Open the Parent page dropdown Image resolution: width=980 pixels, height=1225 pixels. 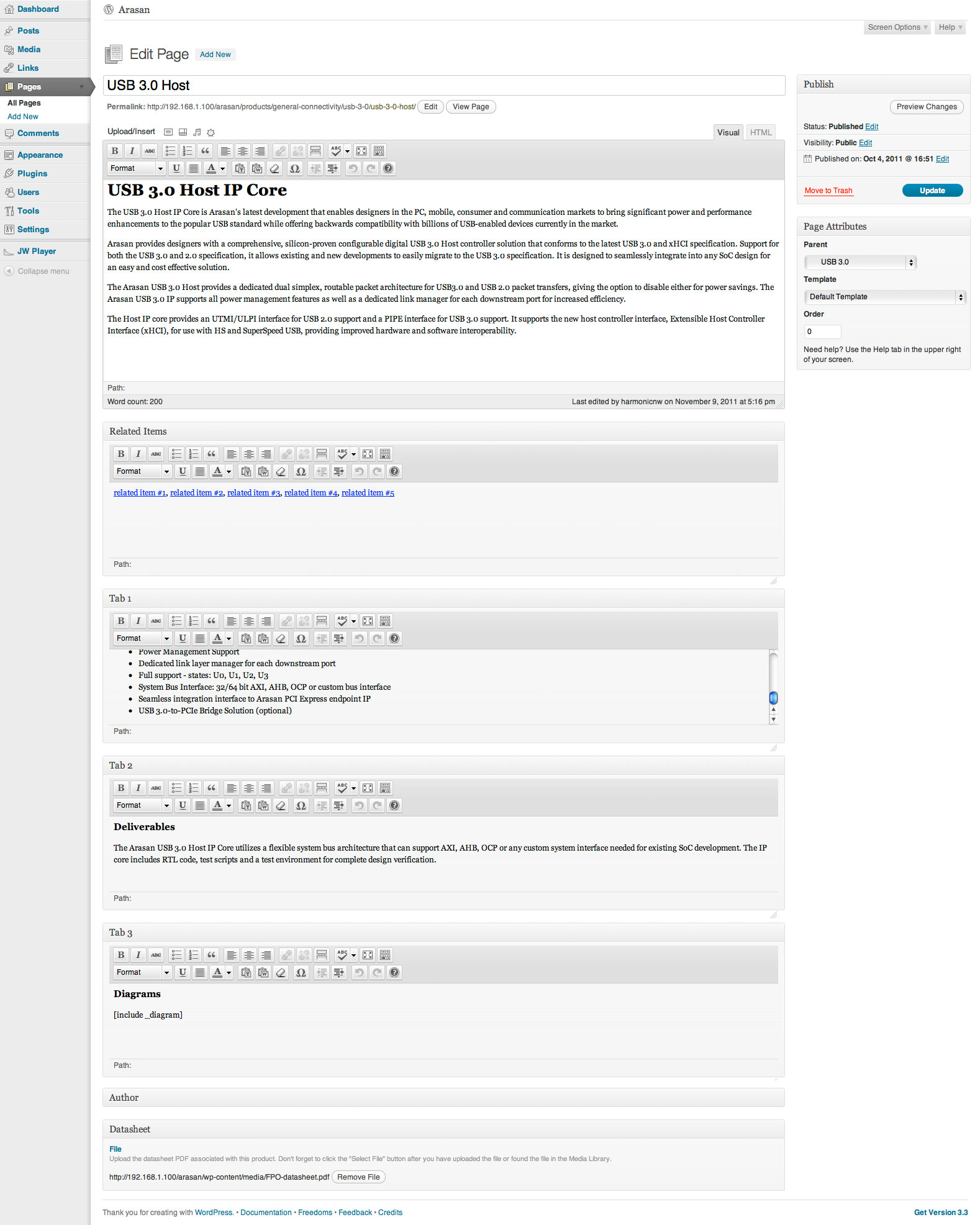point(860,262)
